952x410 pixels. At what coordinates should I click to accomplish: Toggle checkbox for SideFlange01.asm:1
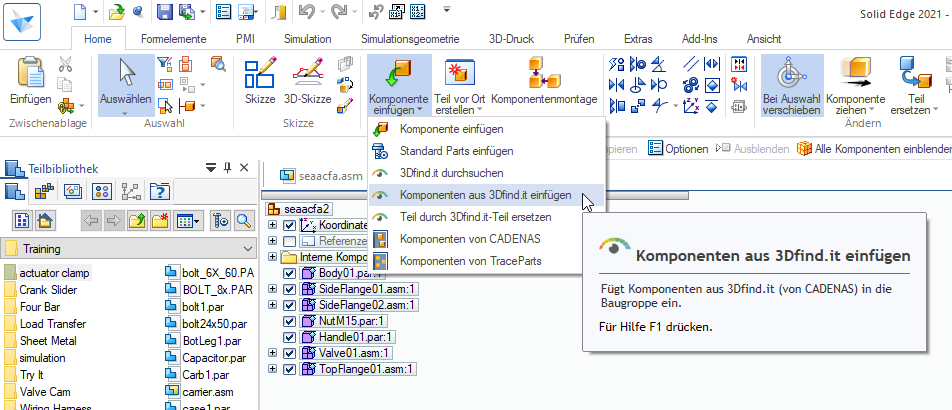coord(290,289)
